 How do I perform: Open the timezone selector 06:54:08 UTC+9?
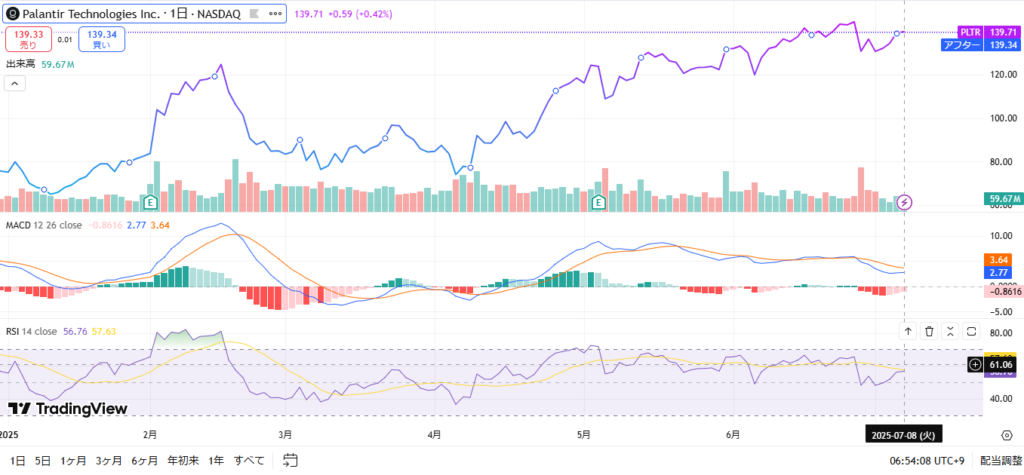pyautogui.click(x=929, y=461)
